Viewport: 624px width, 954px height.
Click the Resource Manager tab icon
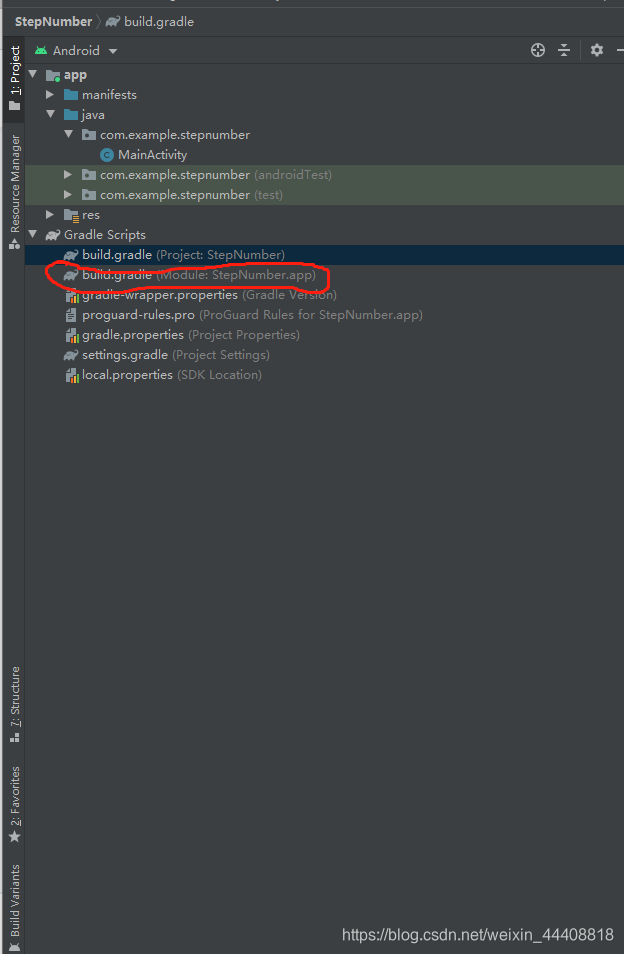(15, 244)
